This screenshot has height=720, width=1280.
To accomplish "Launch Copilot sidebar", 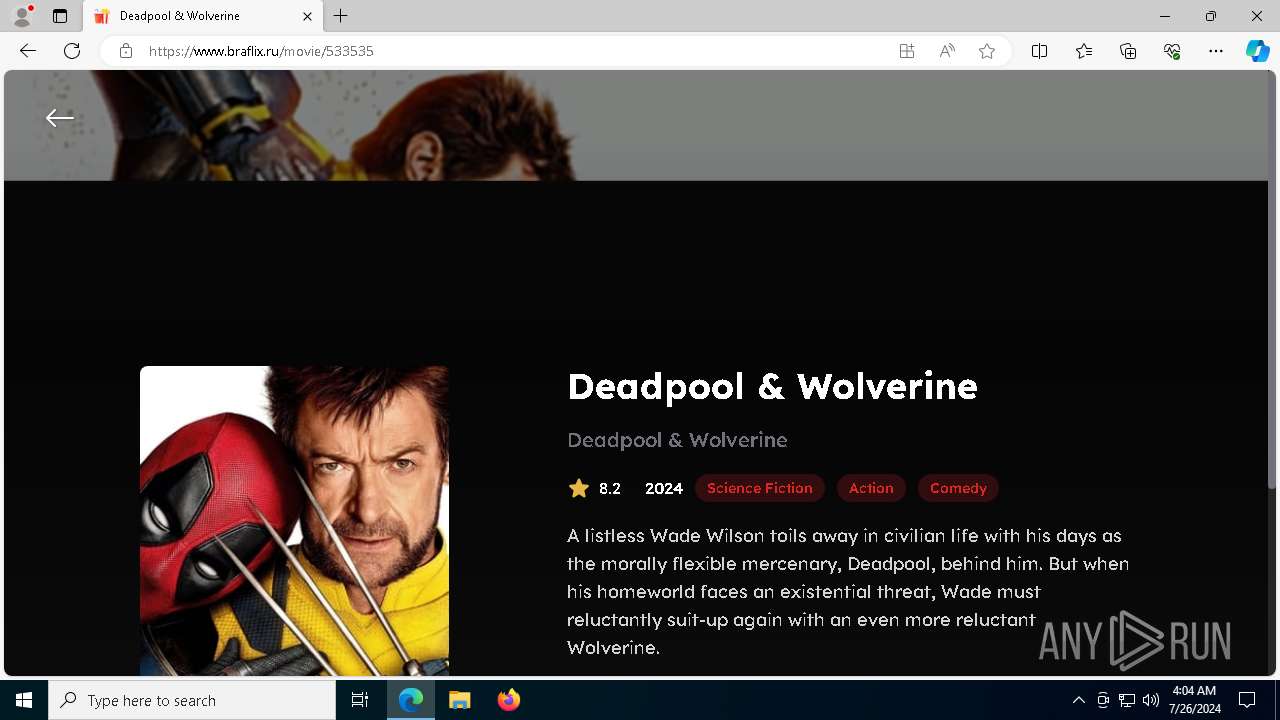I will (1258, 51).
